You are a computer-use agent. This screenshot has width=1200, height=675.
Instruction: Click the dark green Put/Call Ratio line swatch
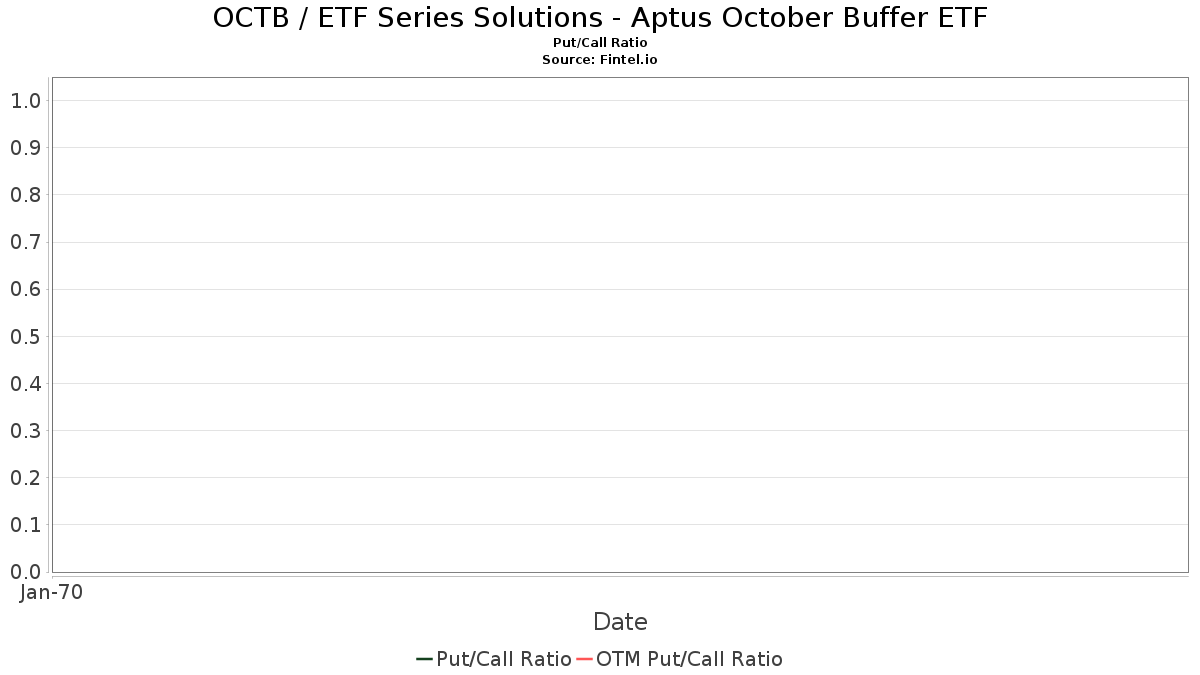click(x=424, y=659)
